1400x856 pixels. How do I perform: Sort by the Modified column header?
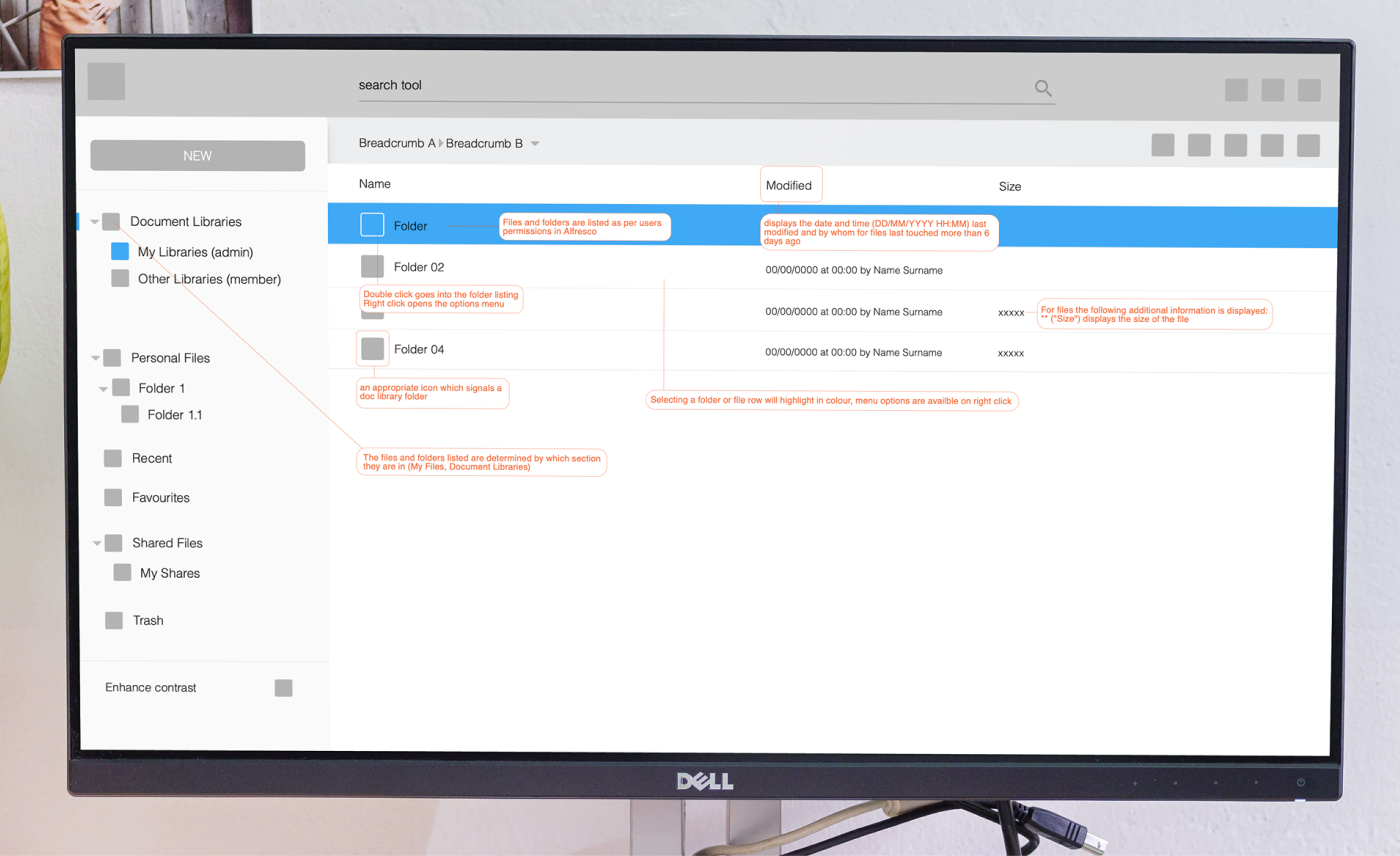click(x=788, y=186)
